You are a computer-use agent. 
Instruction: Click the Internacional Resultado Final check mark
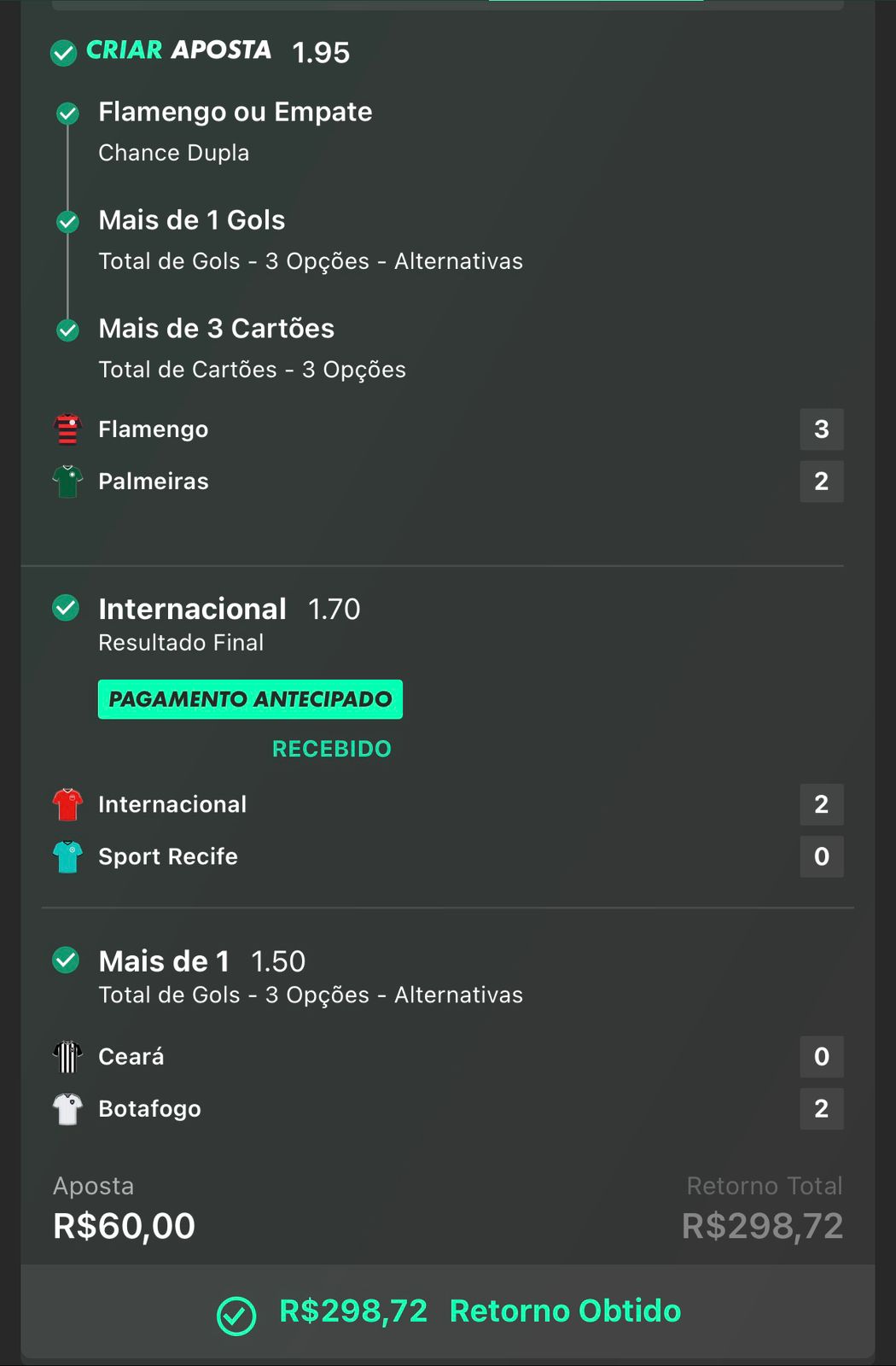(x=66, y=608)
